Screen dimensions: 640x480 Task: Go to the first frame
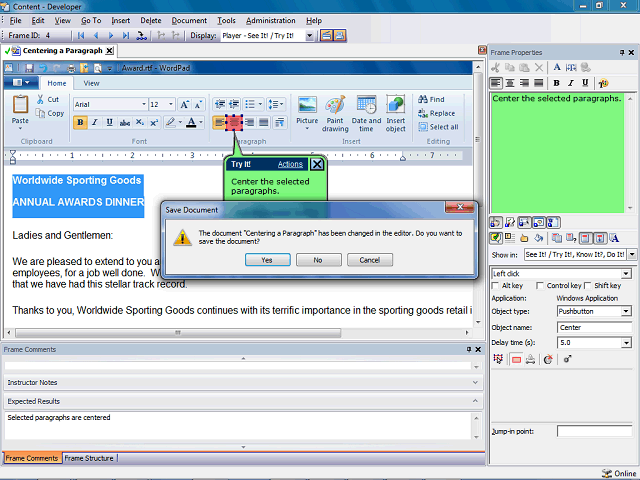[81, 36]
